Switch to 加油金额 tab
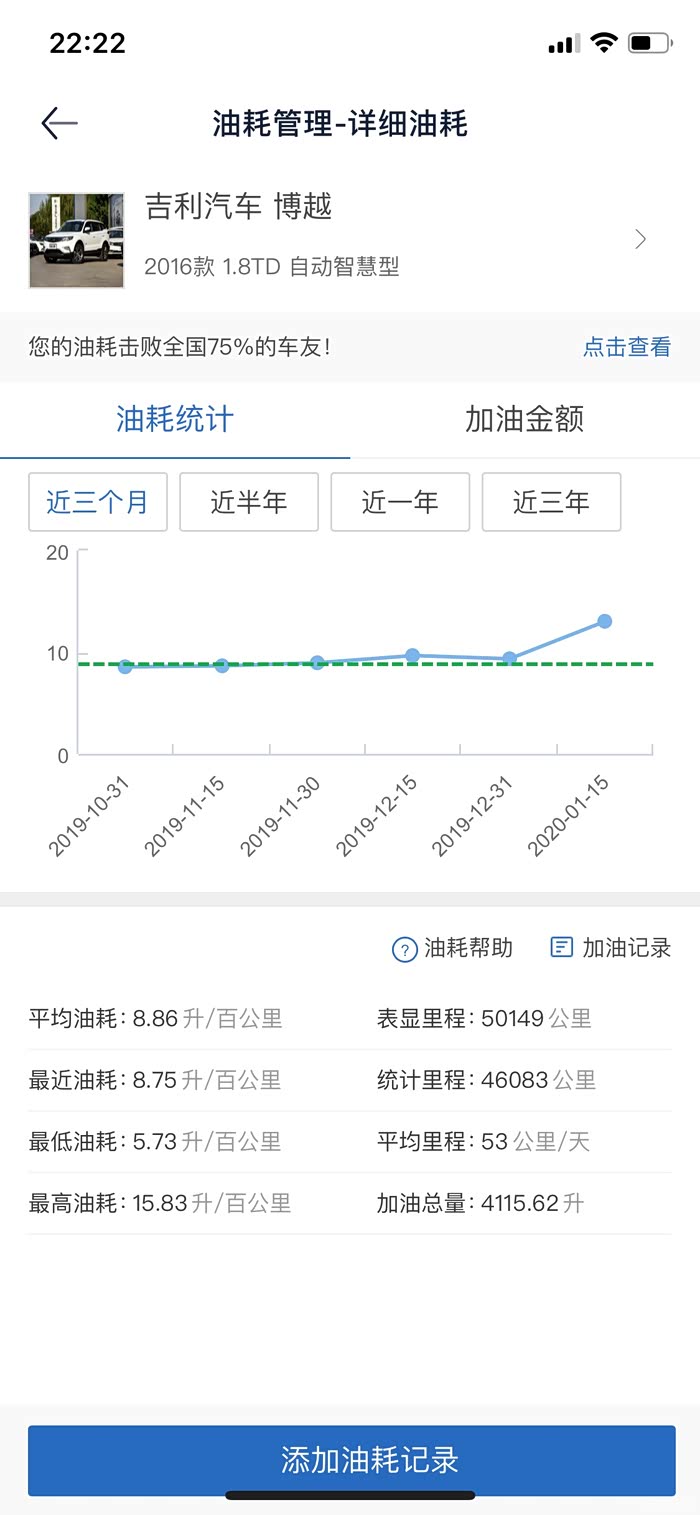 524,419
